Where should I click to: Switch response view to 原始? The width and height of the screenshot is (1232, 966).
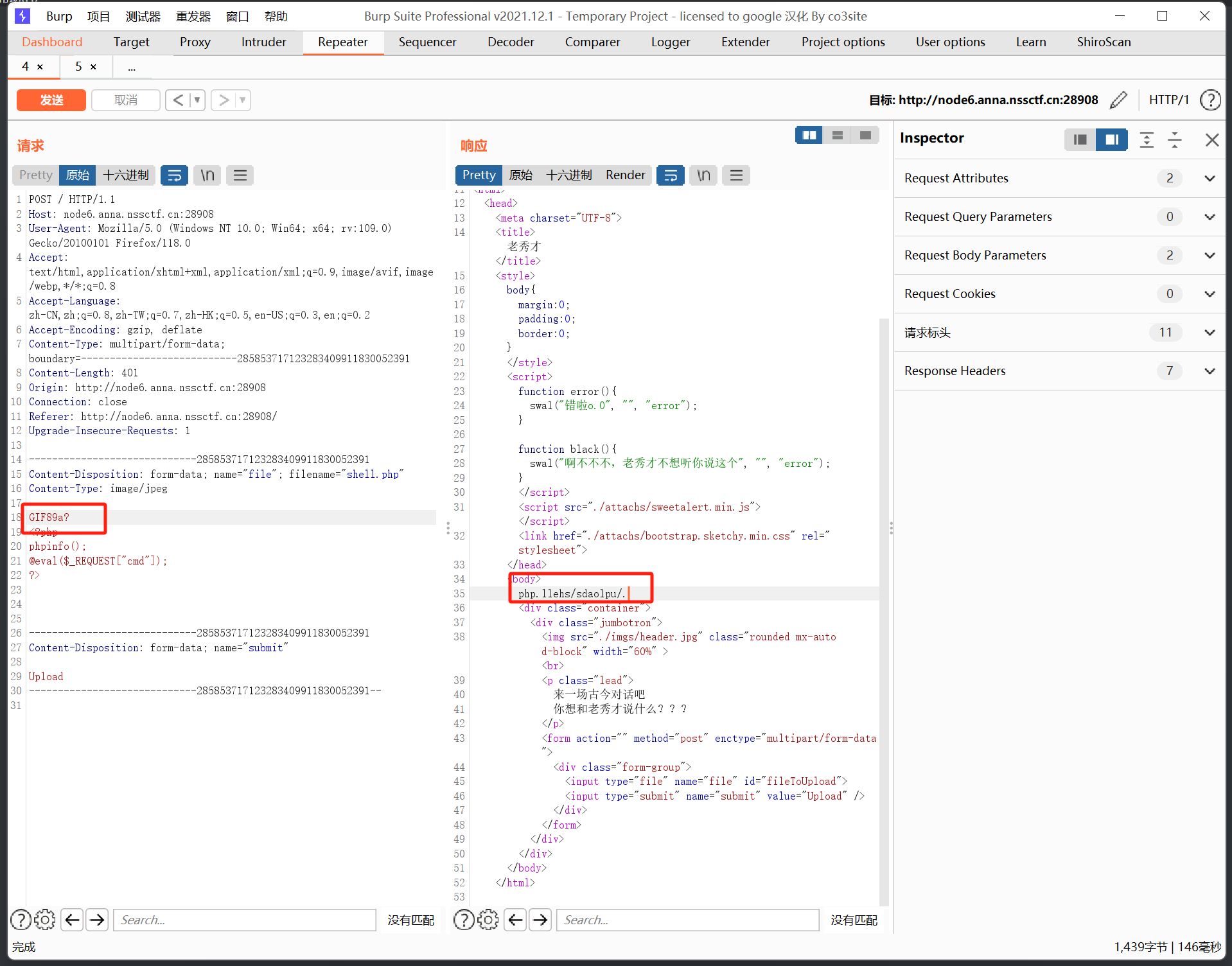(521, 175)
